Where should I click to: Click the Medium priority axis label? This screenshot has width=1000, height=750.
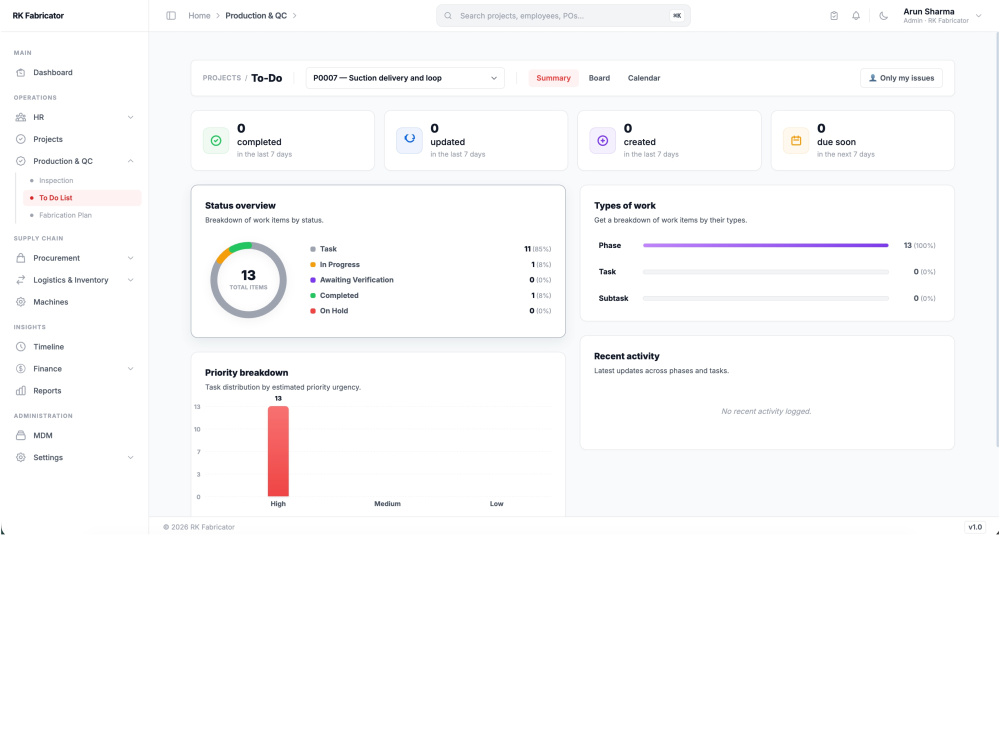point(387,504)
